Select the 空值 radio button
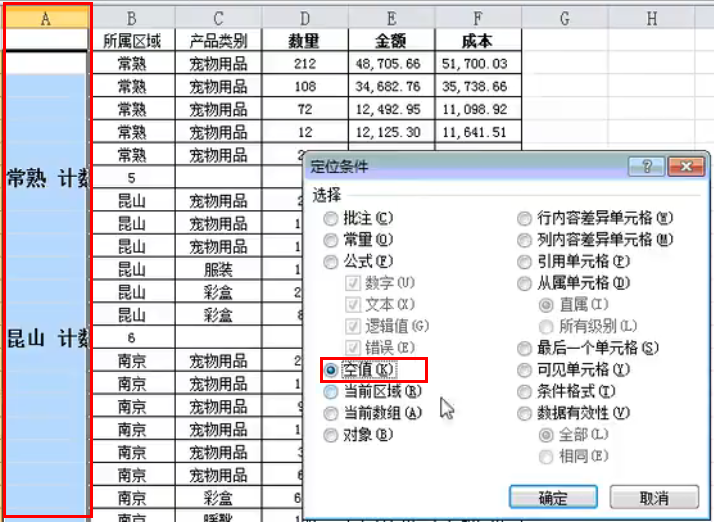Screen dimensions: 714x522 pos(331,370)
